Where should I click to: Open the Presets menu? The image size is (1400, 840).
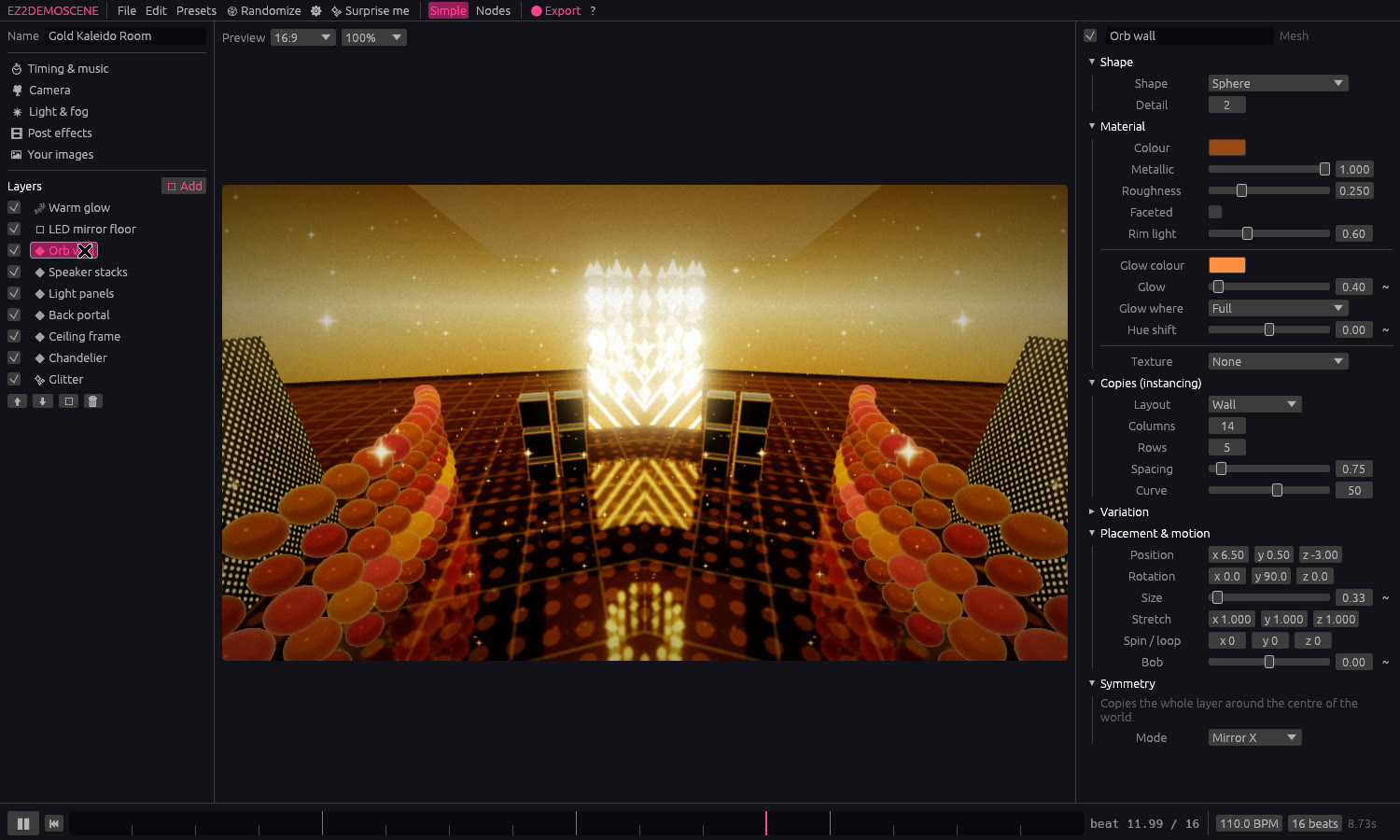tap(196, 11)
